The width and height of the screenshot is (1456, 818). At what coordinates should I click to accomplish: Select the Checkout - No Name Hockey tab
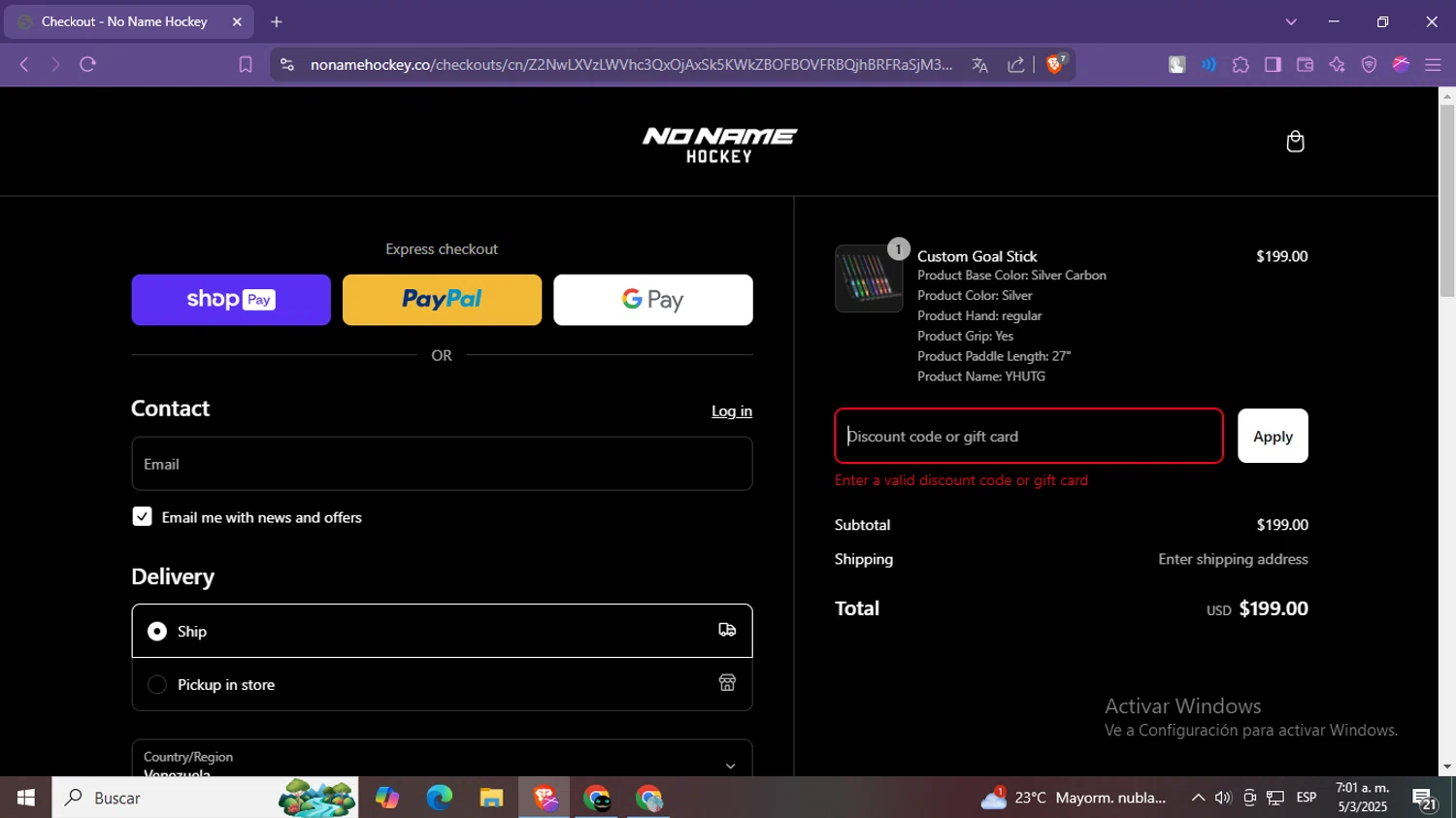[x=129, y=21]
